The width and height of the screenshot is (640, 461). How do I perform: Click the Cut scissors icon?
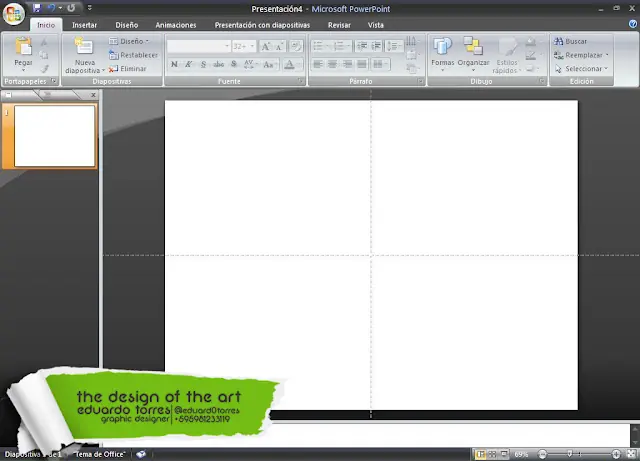tap(44, 42)
